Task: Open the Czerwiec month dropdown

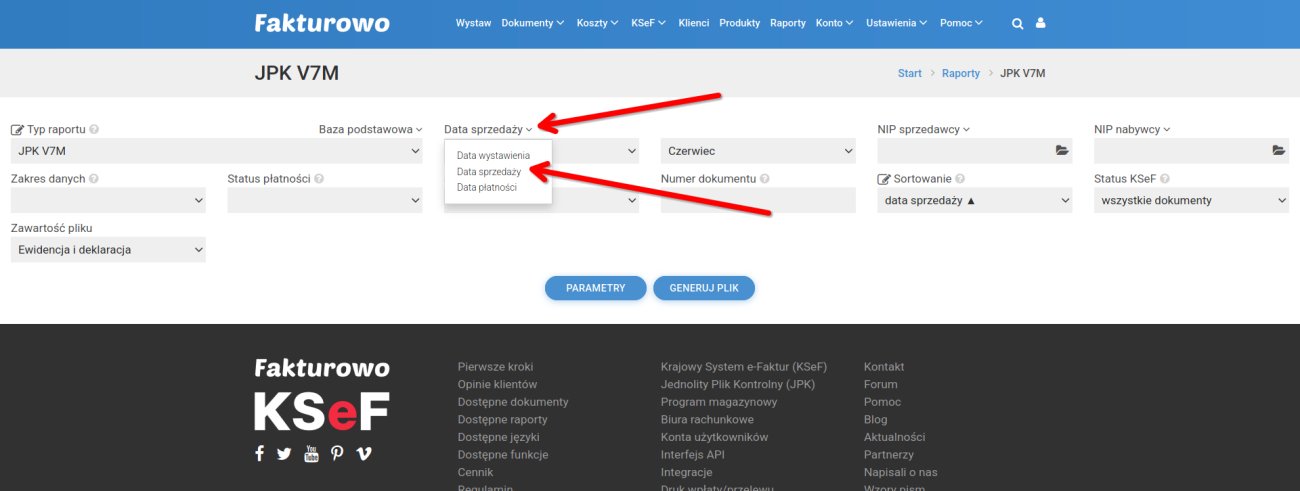Action: point(758,151)
